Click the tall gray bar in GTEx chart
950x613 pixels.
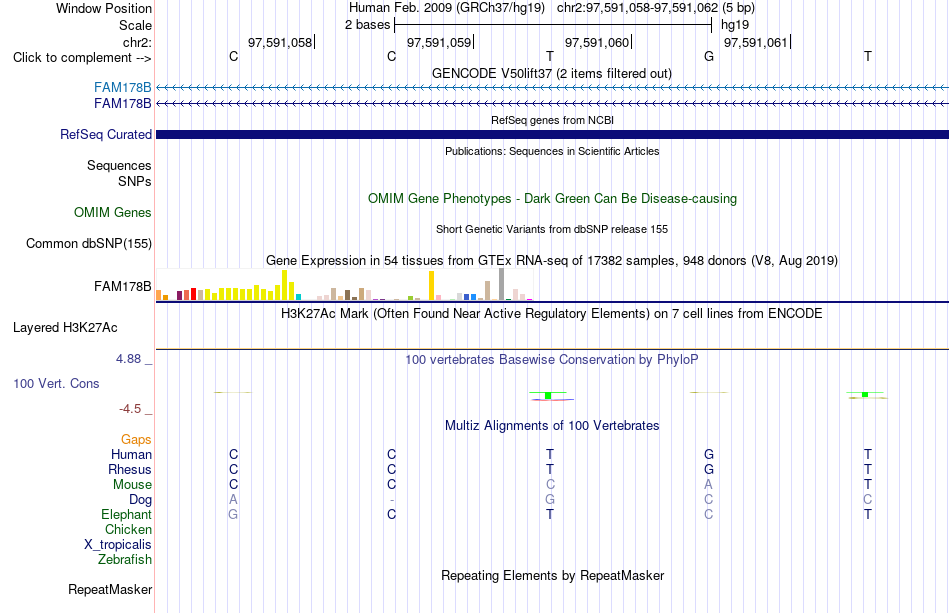point(501,284)
